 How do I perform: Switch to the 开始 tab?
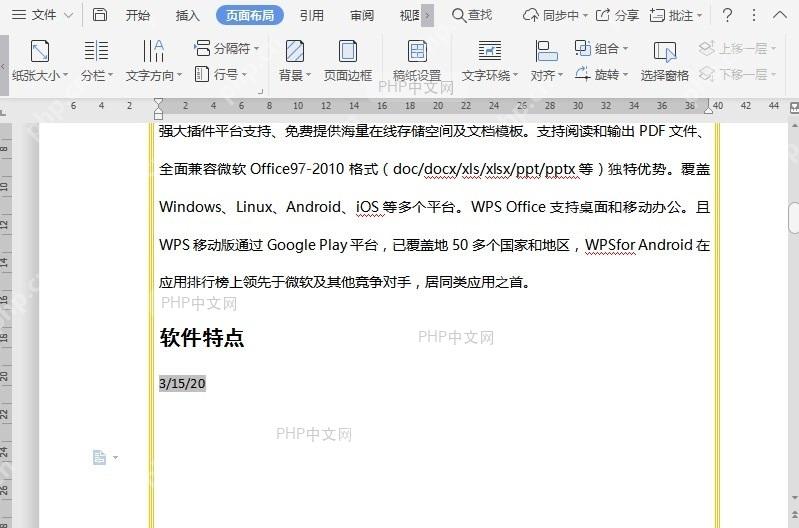(x=138, y=15)
